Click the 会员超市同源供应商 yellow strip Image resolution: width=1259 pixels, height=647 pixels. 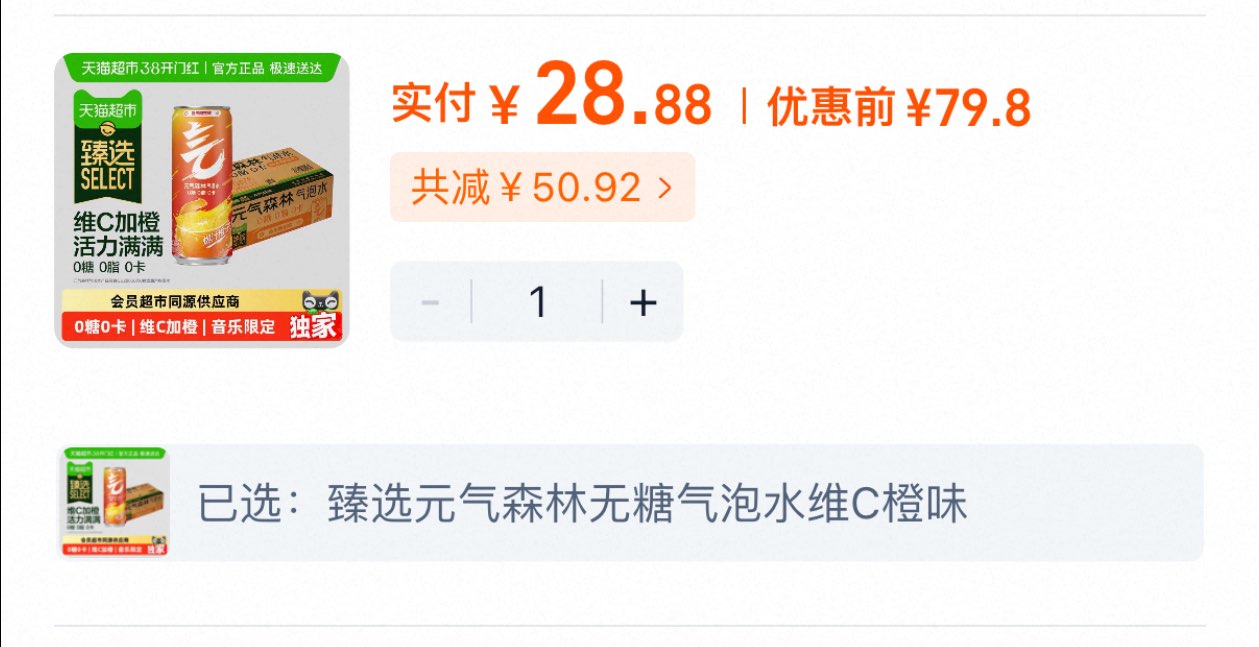(x=175, y=300)
